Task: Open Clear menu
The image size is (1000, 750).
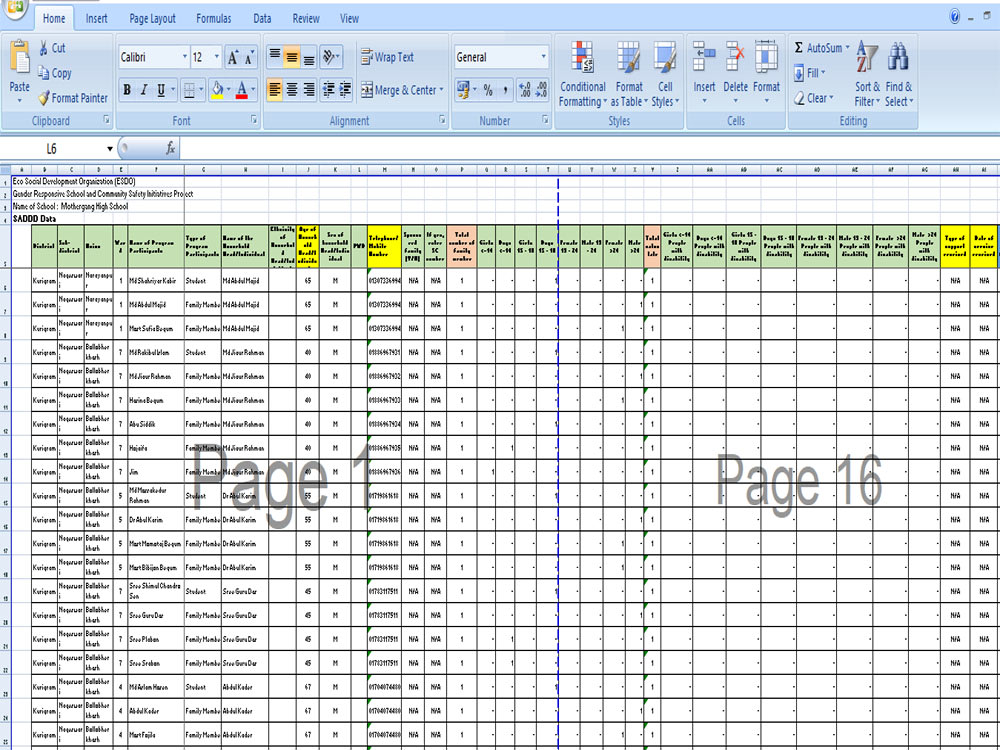Action: click(814, 98)
